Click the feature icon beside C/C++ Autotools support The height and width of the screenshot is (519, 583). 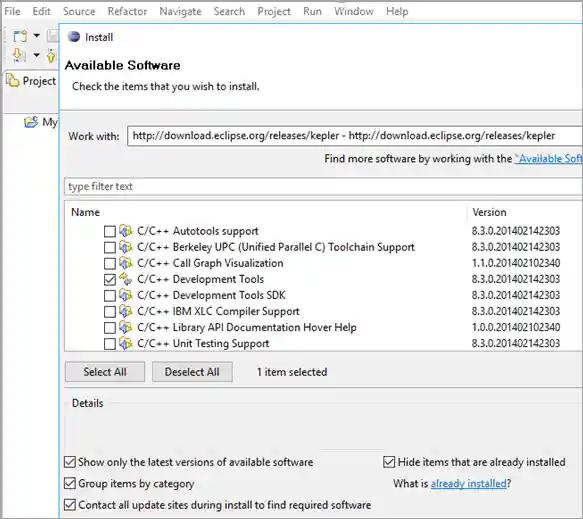point(126,231)
